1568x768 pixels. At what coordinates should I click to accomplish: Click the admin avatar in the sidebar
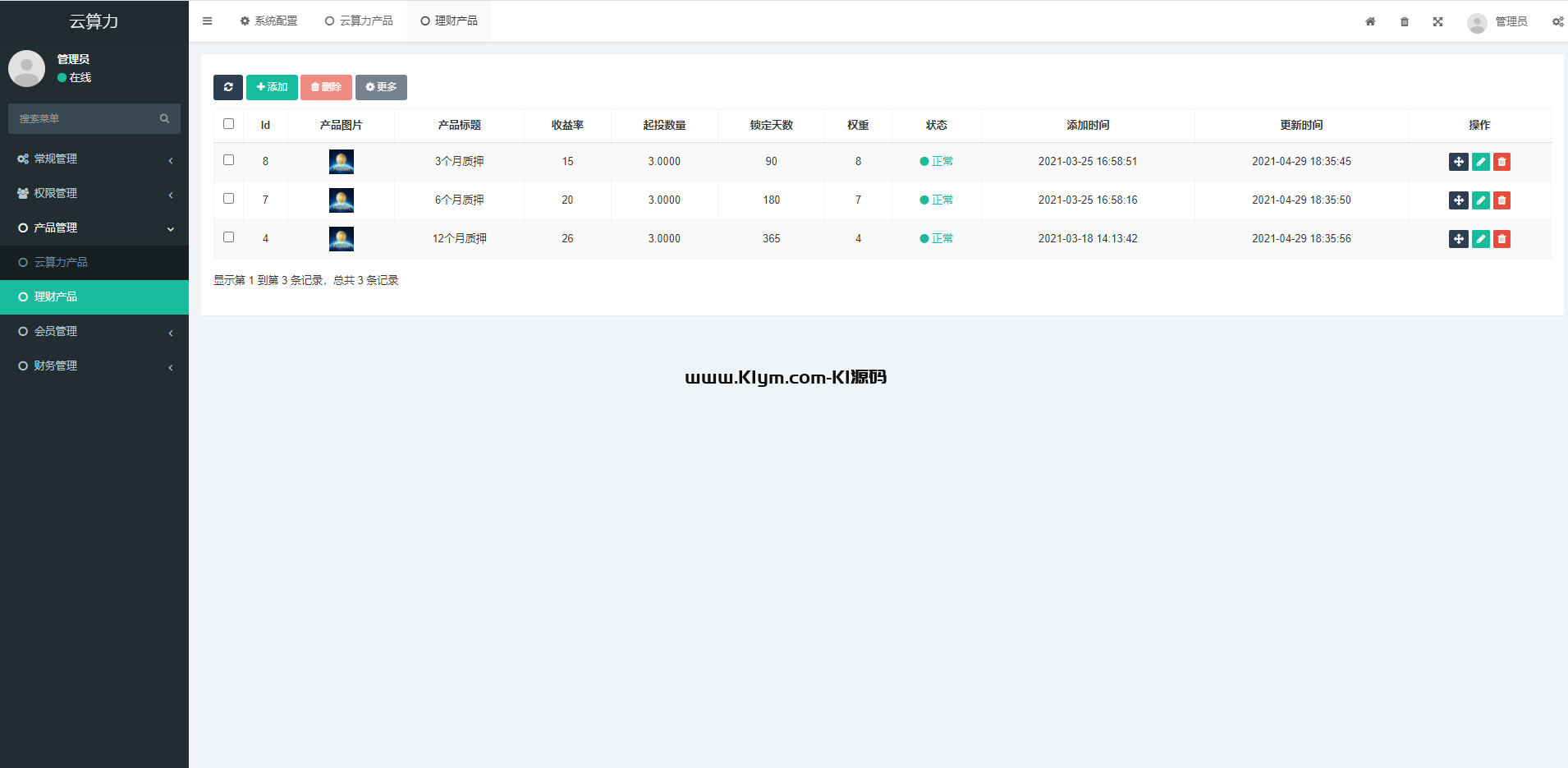point(26,68)
